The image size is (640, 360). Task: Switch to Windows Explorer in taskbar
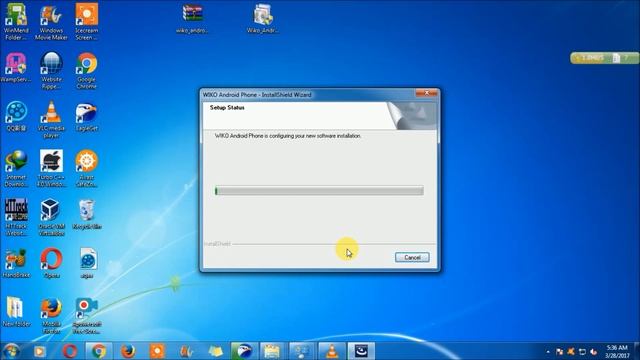coord(273,351)
